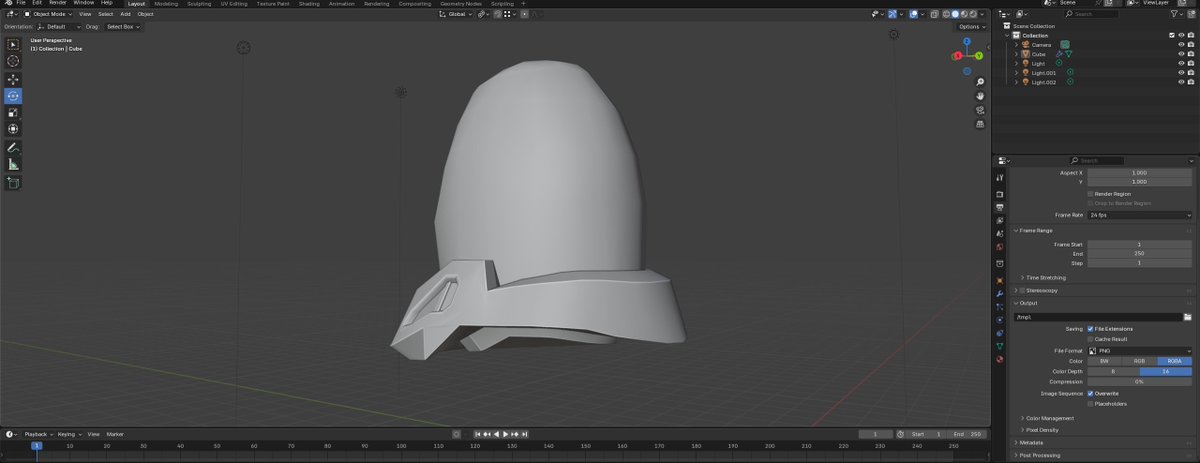Select the Scale tool

click(13, 112)
